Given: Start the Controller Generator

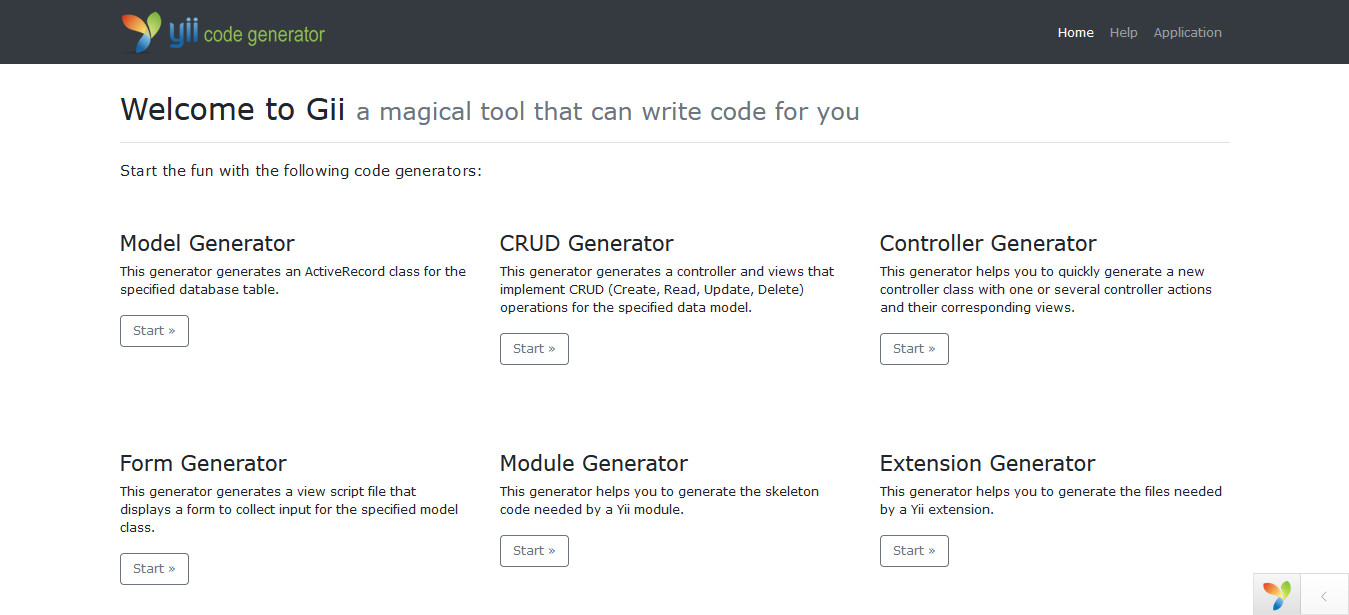Looking at the screenshot, I should coord(914,349).
